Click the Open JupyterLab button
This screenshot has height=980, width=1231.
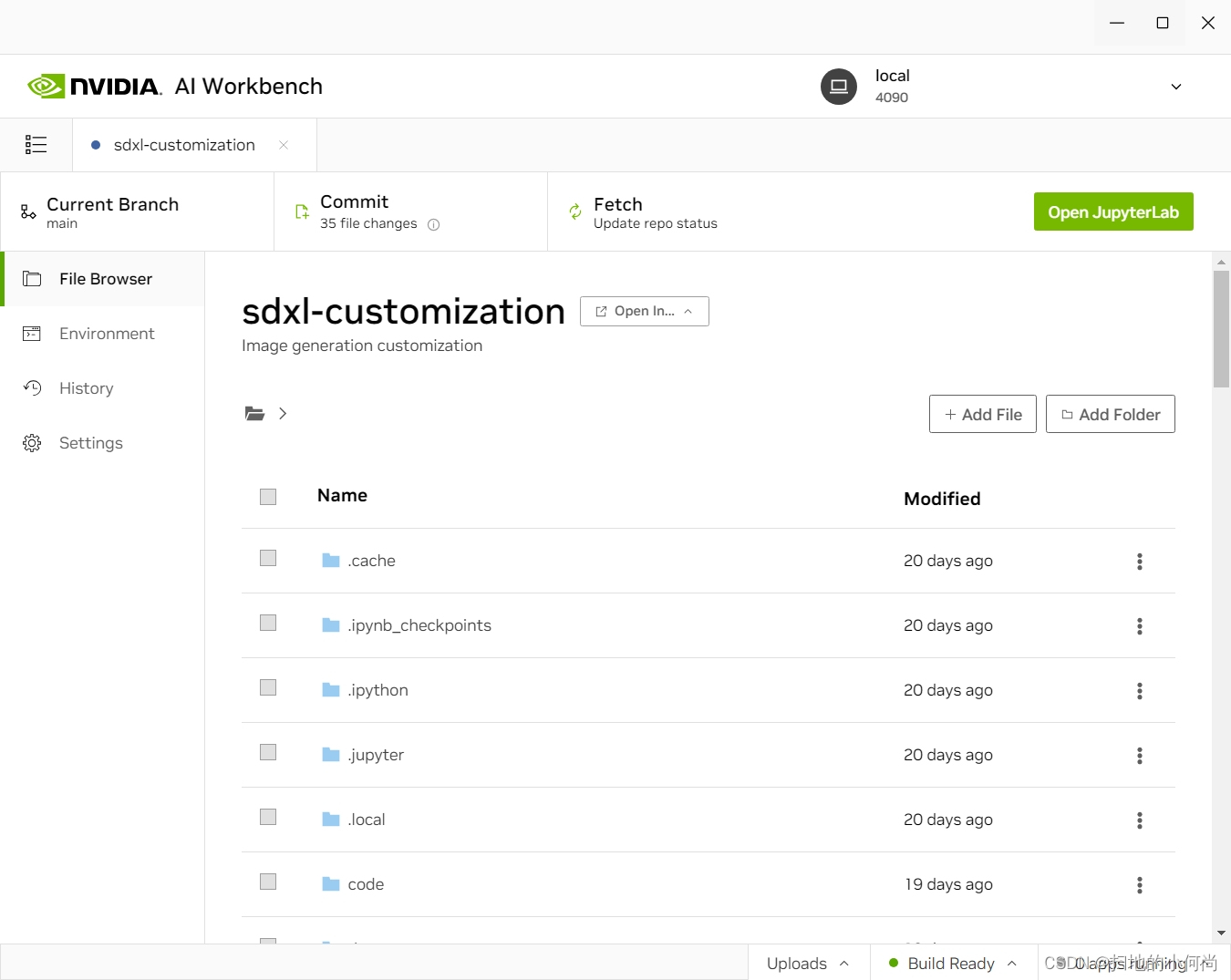[x=1113, y=211]
